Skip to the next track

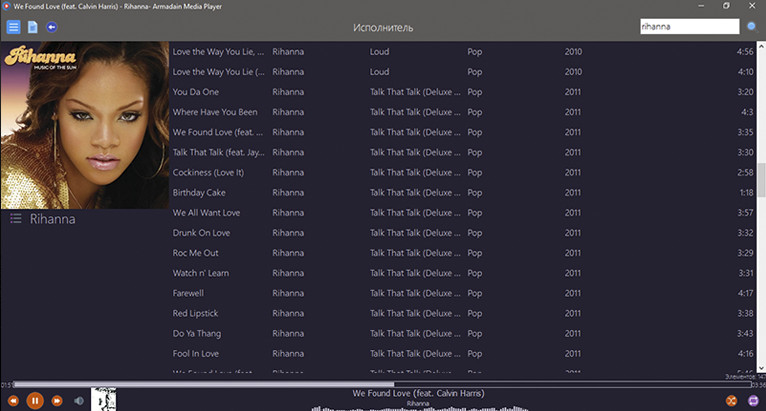57,401
